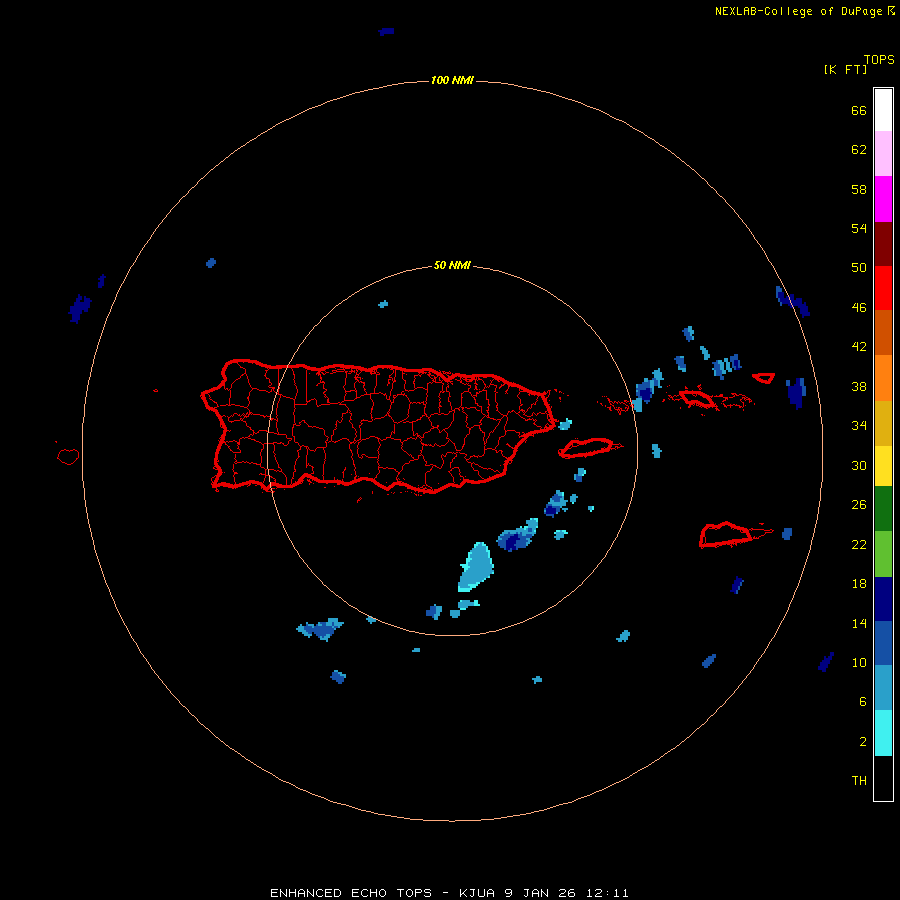Click the legend value 26
Viewport: 900px width, 900px height.
859,505
